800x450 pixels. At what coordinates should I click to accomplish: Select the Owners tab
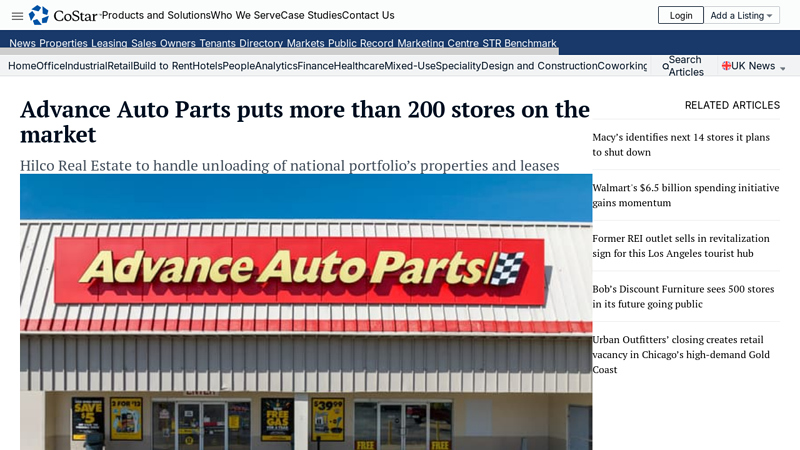click(178, 43)
